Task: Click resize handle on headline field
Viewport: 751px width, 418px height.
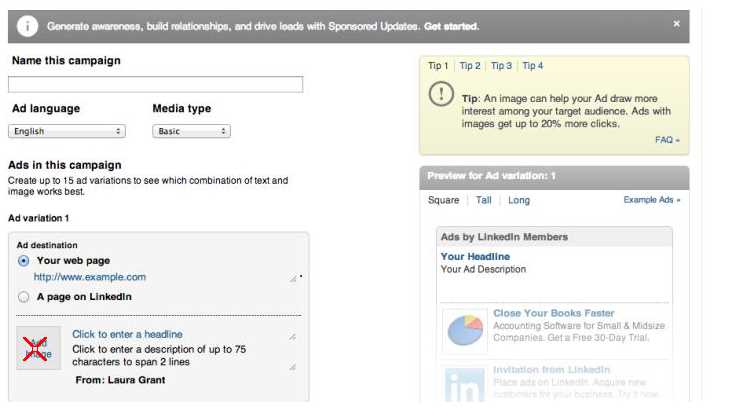Action: pos(292,337)
